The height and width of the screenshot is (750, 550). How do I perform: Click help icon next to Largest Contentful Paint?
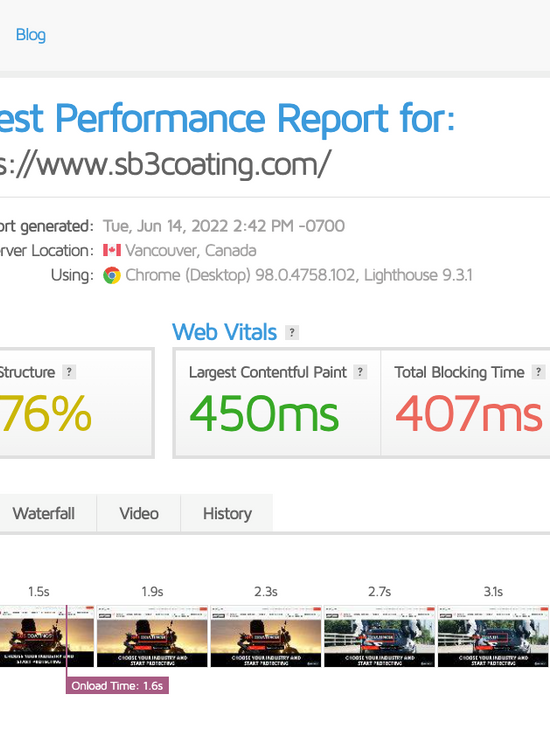click(x=360, y=372)
